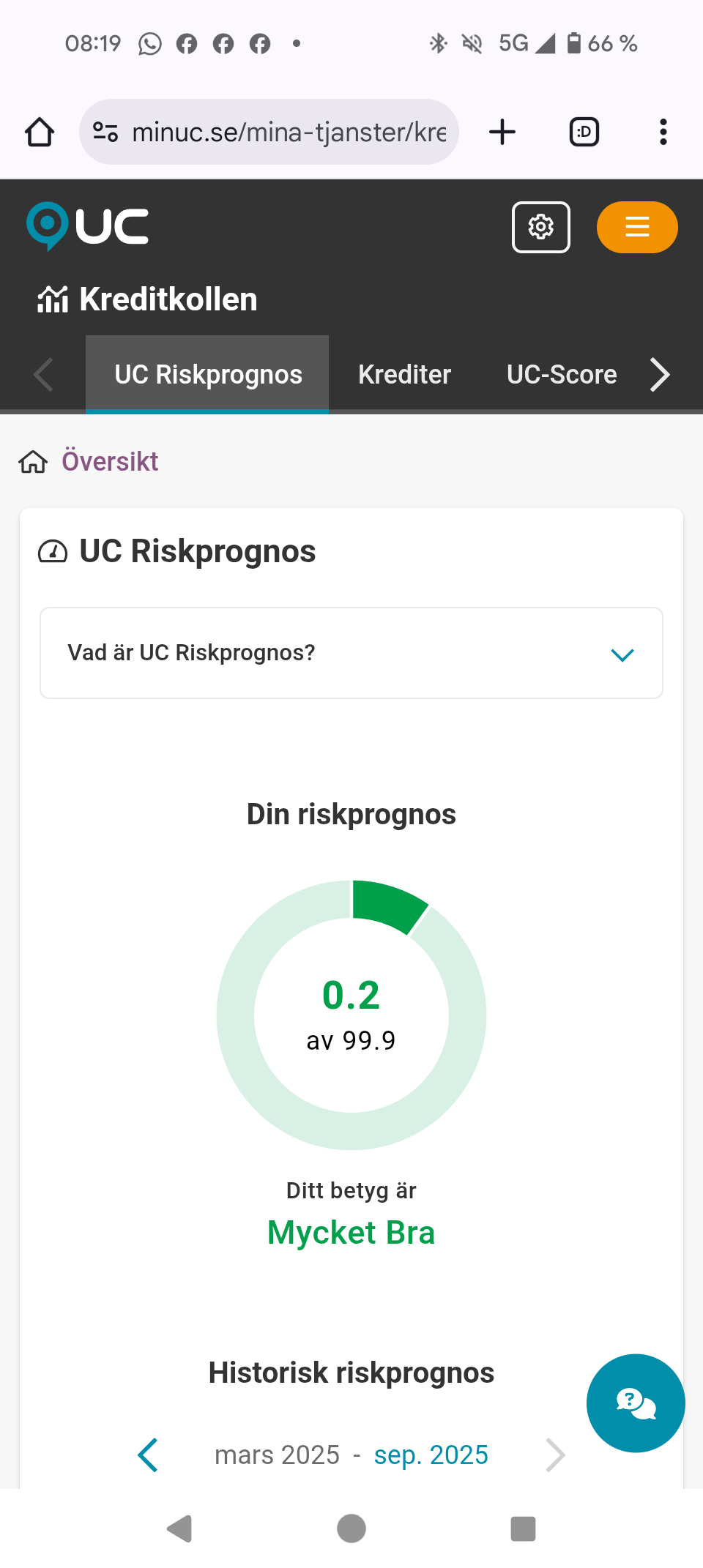Open the browser tab switcher
This screenshot has width=703, height=1568.
click(584, 132)
